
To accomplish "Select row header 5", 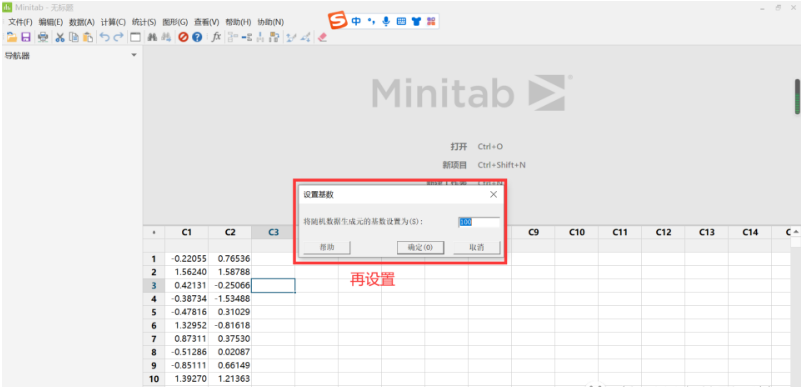I will point(154,312).
